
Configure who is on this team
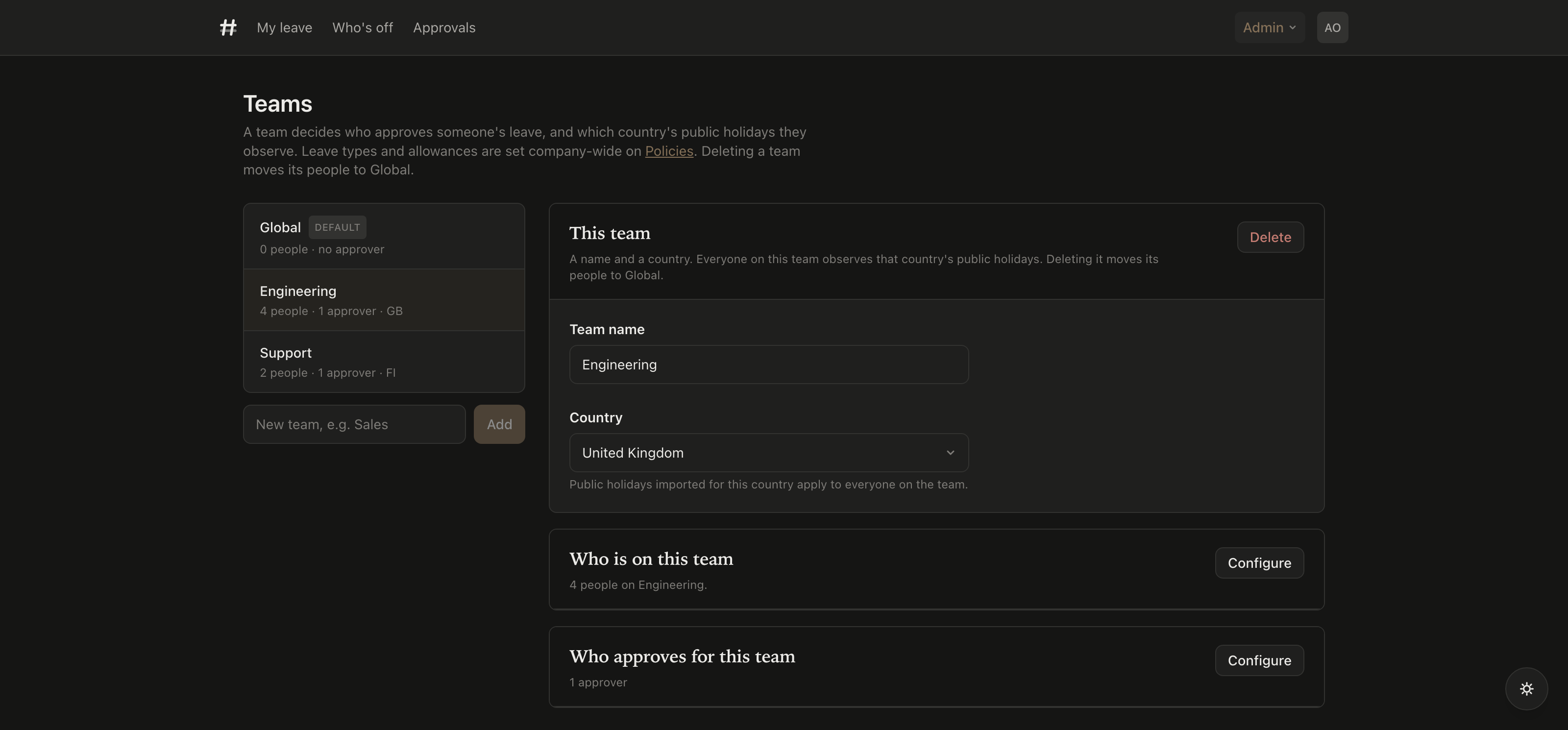[1259, 562]
